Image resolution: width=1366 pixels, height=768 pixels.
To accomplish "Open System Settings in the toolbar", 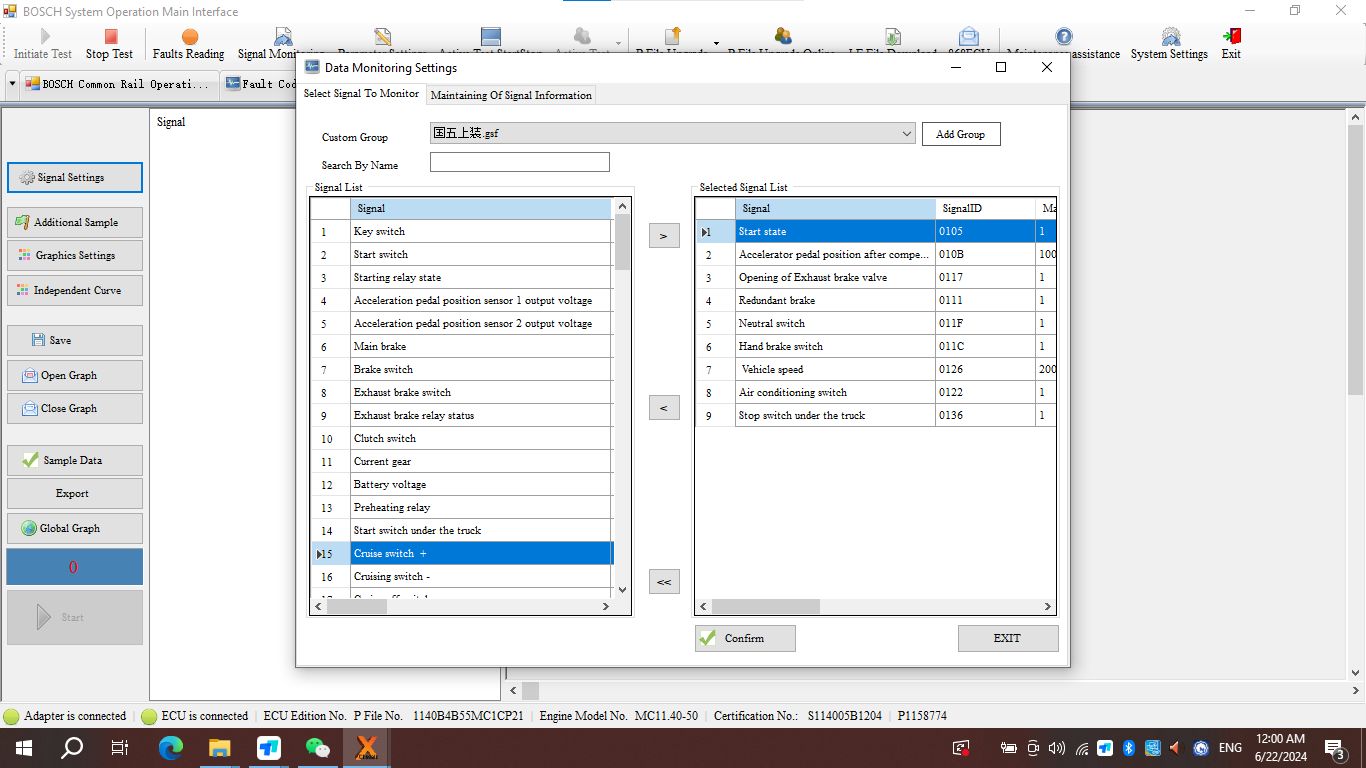I will pyautogui.click(x=1169, y=44).
